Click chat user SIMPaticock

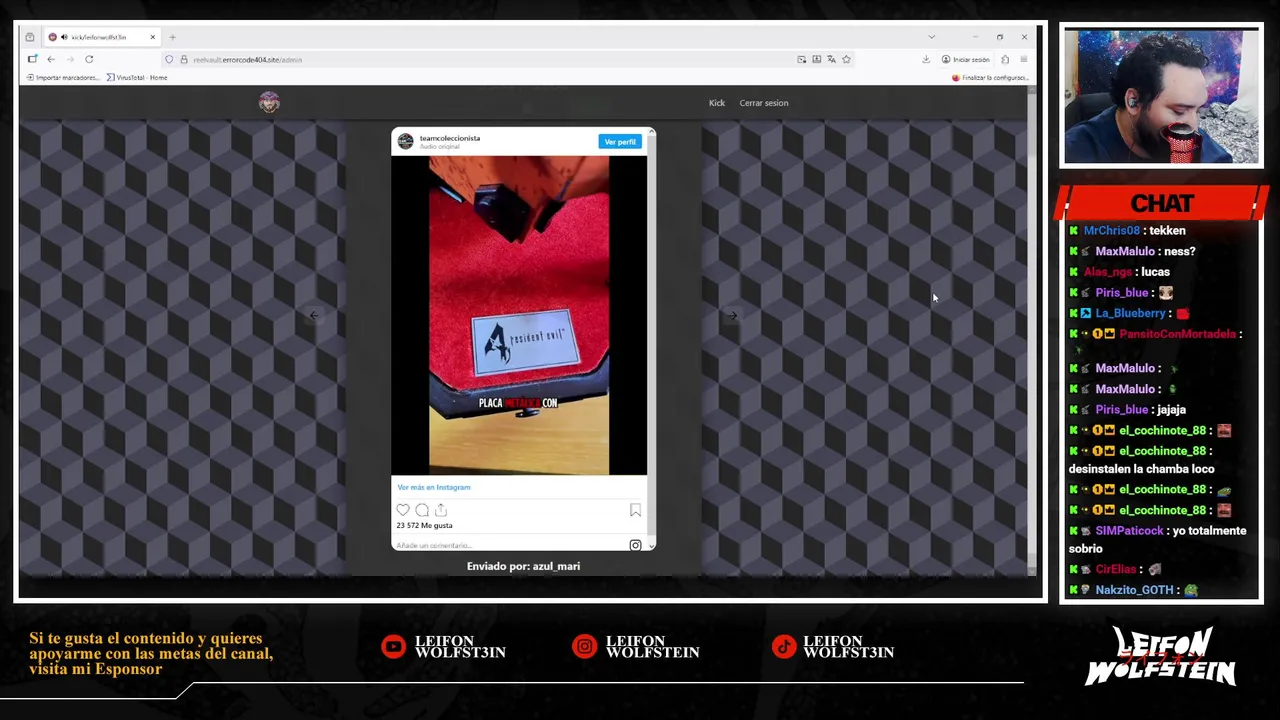click(1129, 531)
